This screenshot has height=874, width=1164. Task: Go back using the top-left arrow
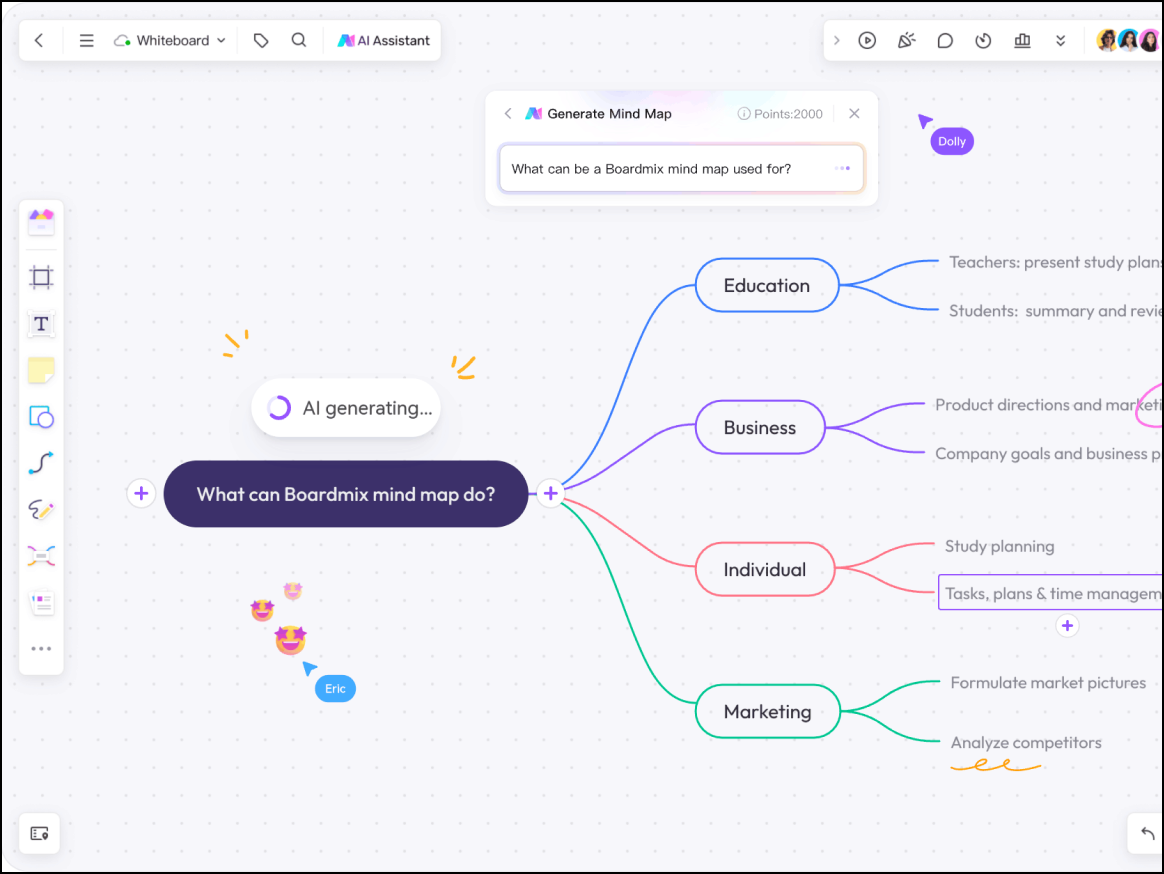point(39,40)
